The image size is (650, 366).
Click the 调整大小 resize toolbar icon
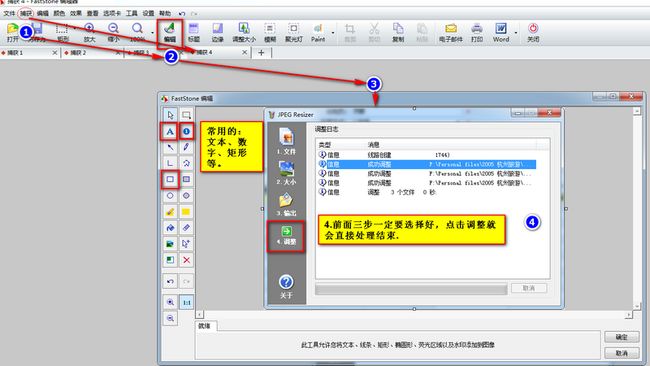(x=244, y=32)
